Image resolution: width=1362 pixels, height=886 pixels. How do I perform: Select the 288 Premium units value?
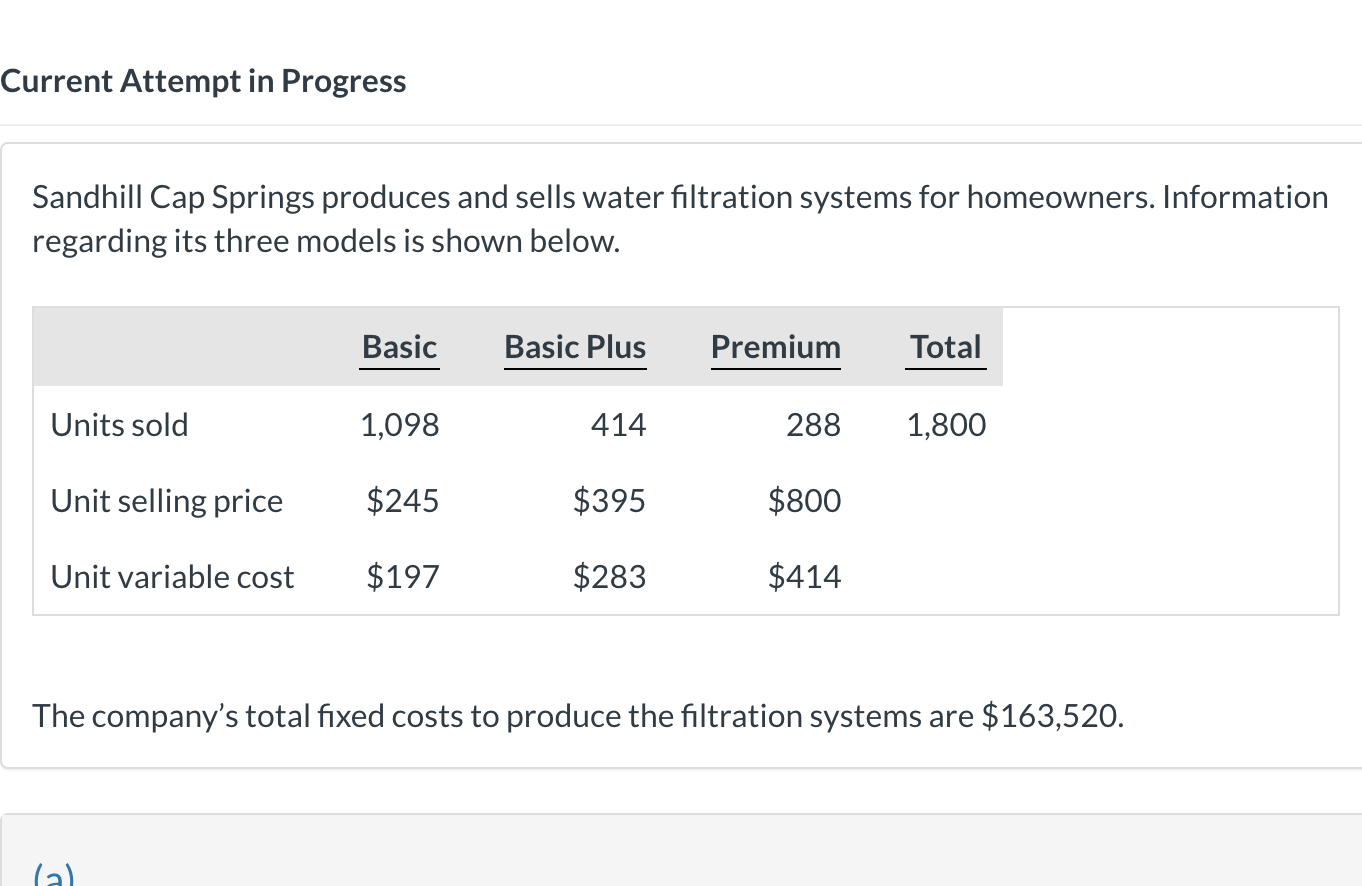[x=813, y=425]
